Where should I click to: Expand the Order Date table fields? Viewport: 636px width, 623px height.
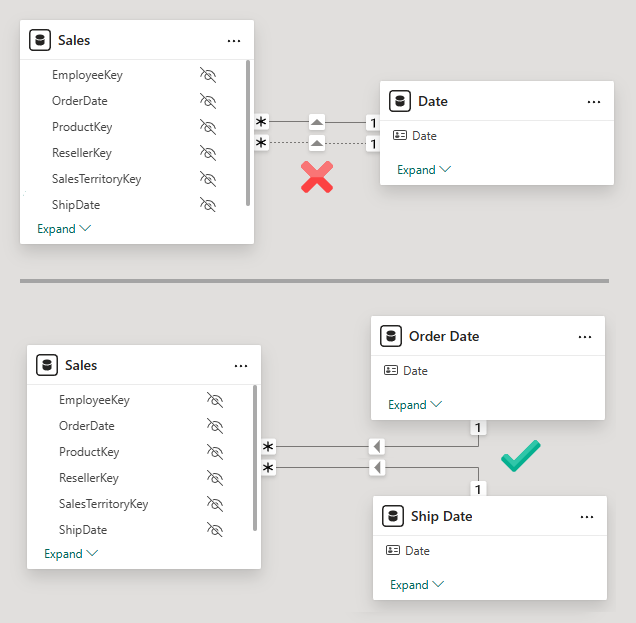click(415, 404)
